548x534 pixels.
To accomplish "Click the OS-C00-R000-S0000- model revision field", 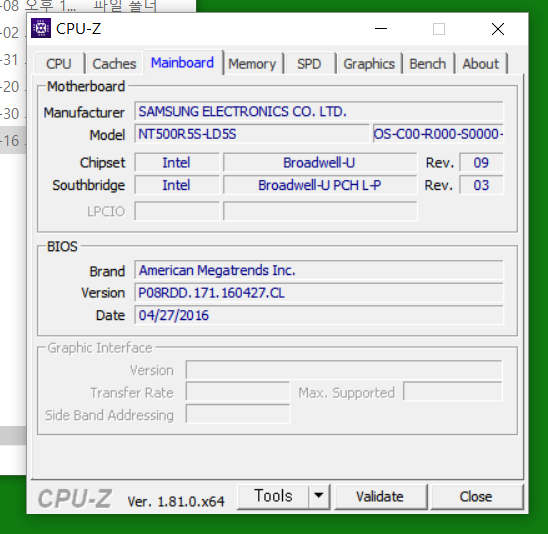I will (438, 134).
